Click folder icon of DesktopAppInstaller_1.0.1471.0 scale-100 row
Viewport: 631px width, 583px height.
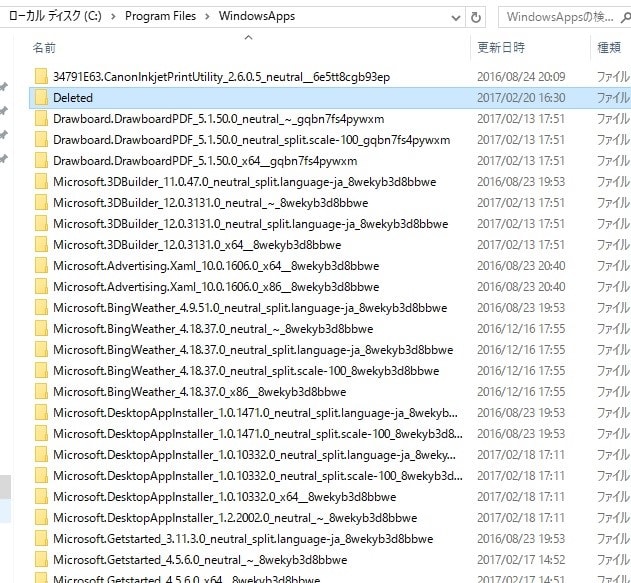click(41, 434)
